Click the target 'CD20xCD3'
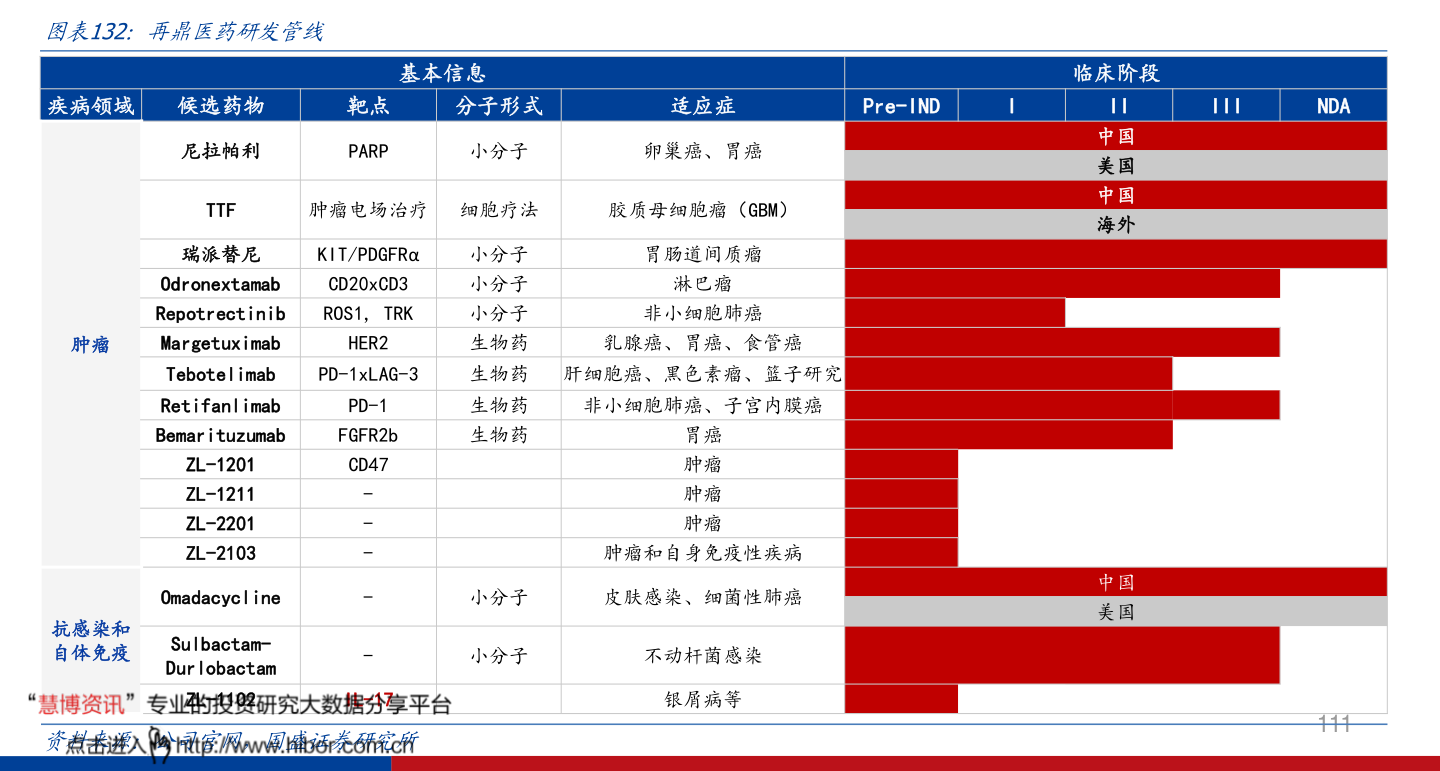Image resolution: width=1440 pixels, height=771 pixels. pyautogui.click(x=368, y=284)
